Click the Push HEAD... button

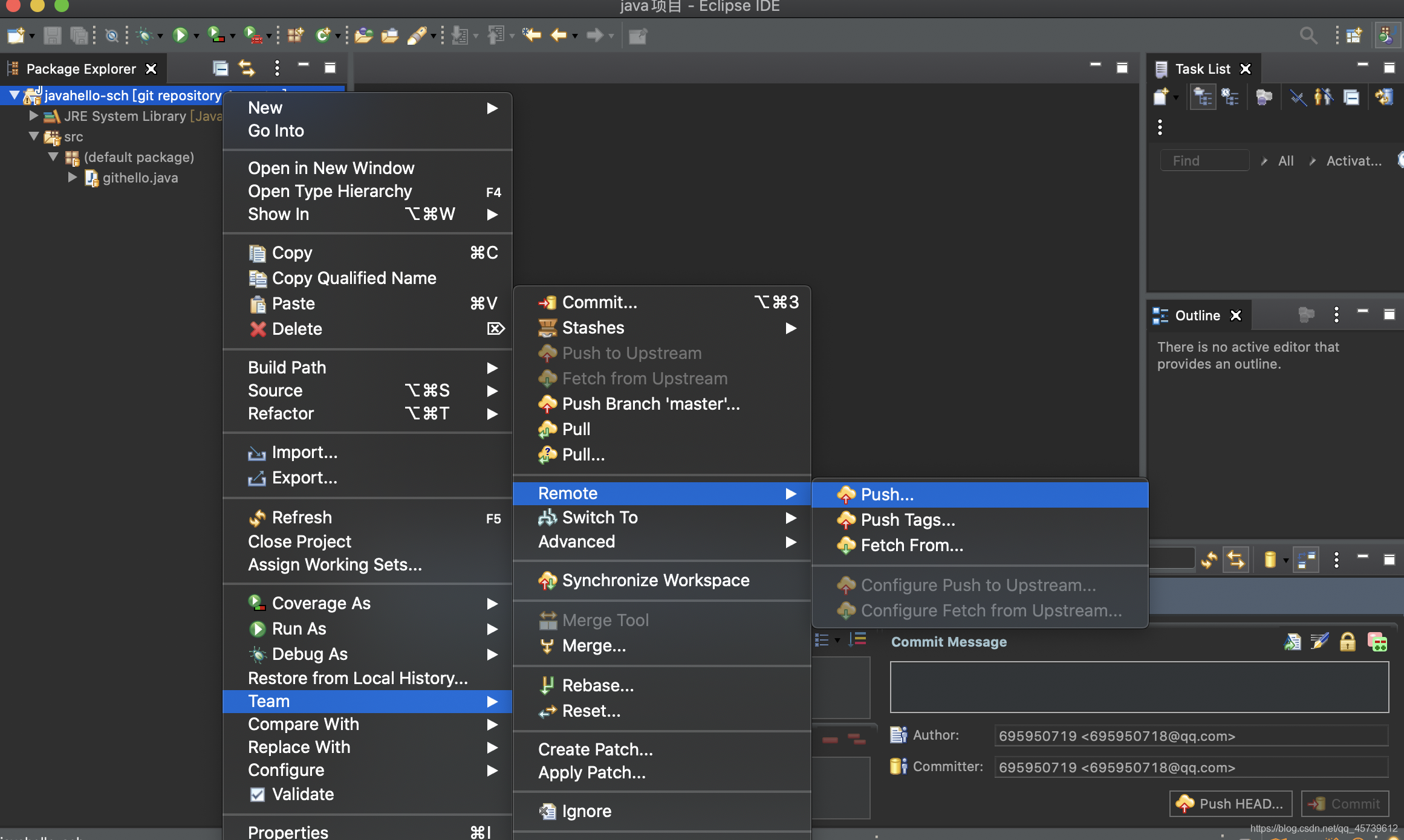pyautogui.click(x=1230, y=804)
